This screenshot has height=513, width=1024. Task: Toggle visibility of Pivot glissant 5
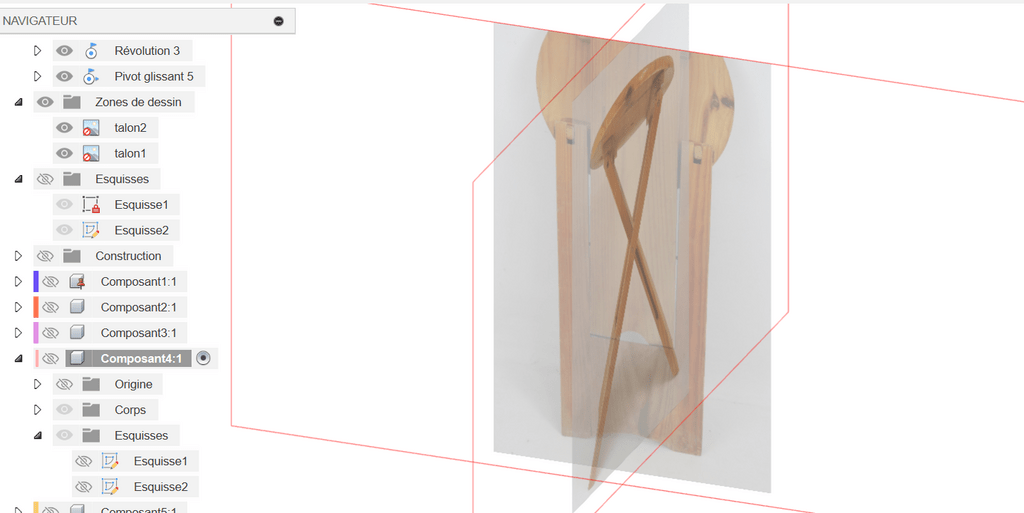coord(64,76)
